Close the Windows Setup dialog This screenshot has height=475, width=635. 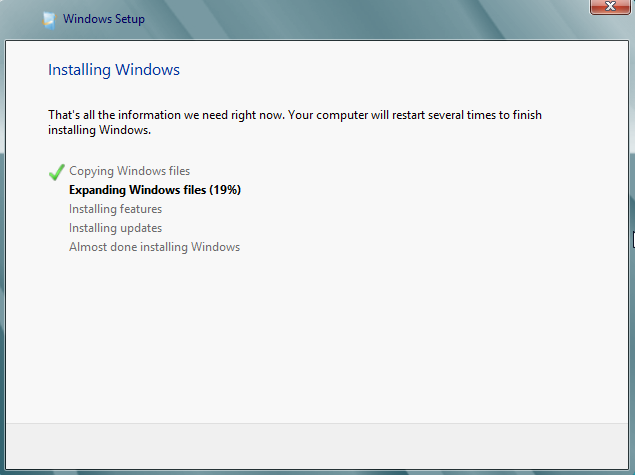point(609,6)
